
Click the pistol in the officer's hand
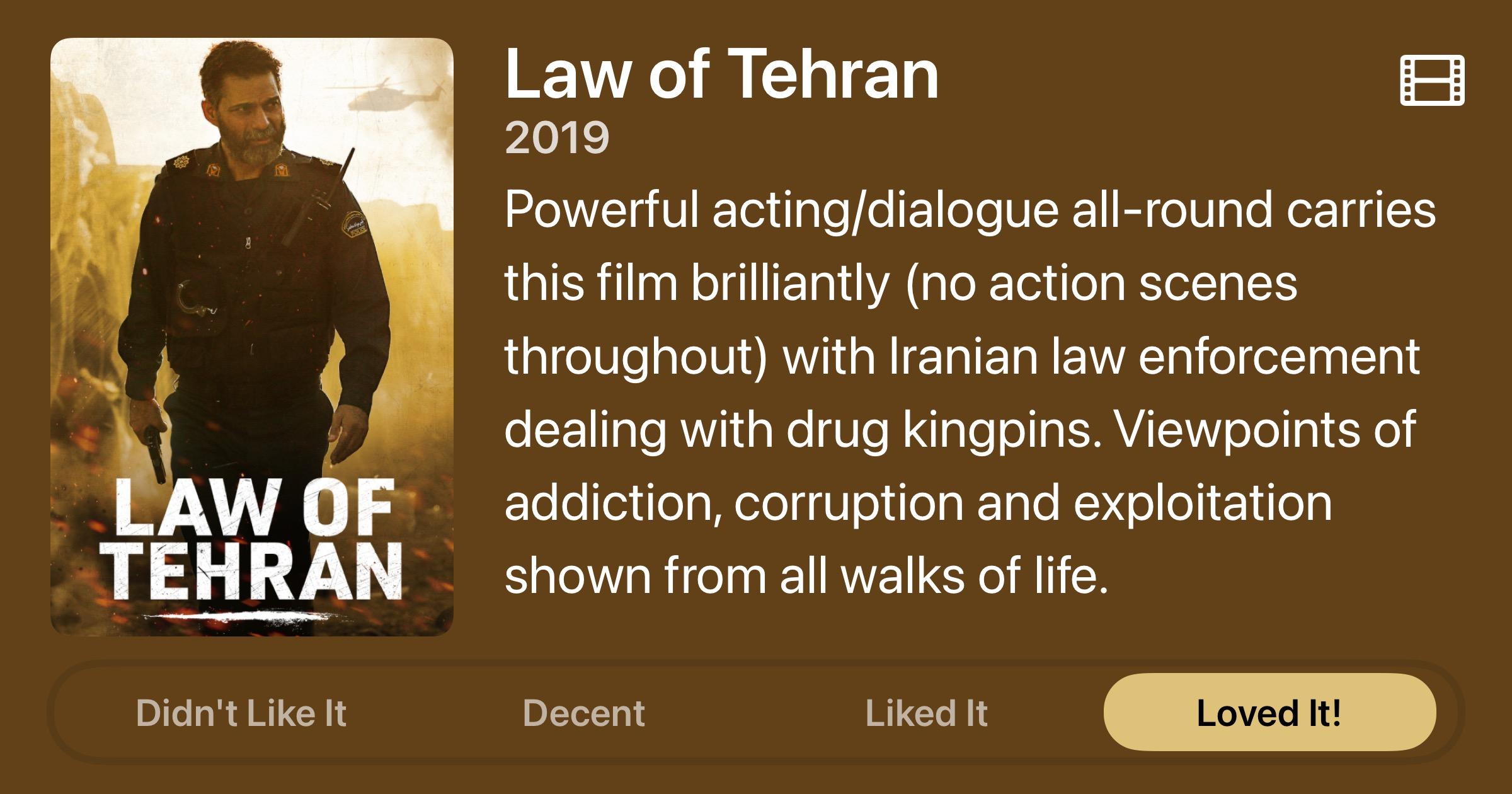(154, 451)
